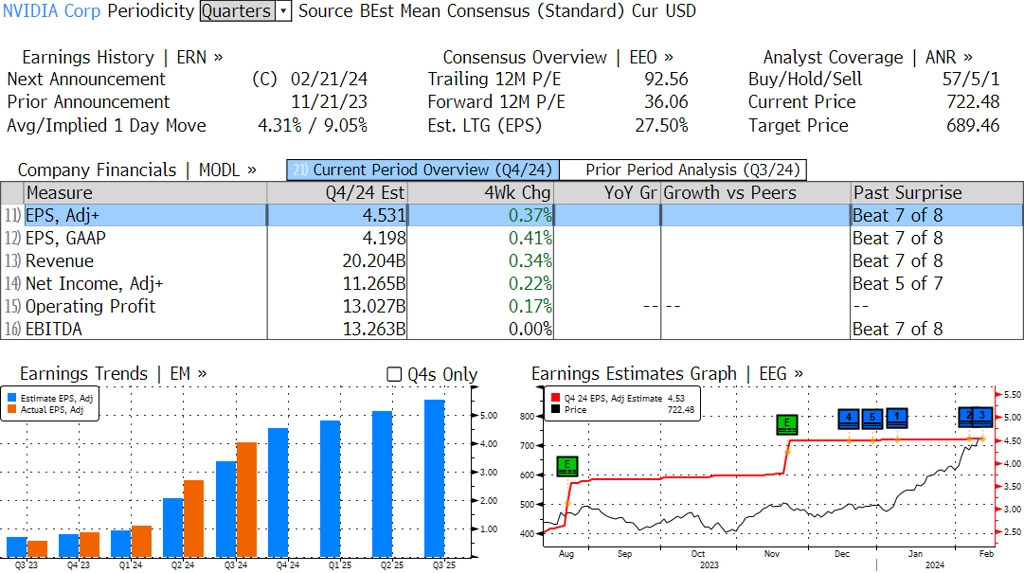Open Consensus Overview EEO link

558,57
